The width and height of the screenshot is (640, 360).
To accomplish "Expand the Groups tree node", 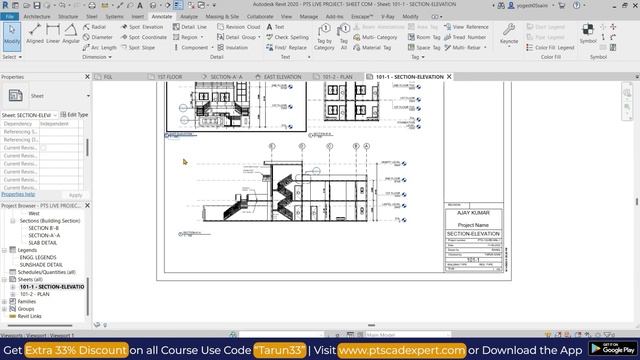I will click(x=4, y=309).
